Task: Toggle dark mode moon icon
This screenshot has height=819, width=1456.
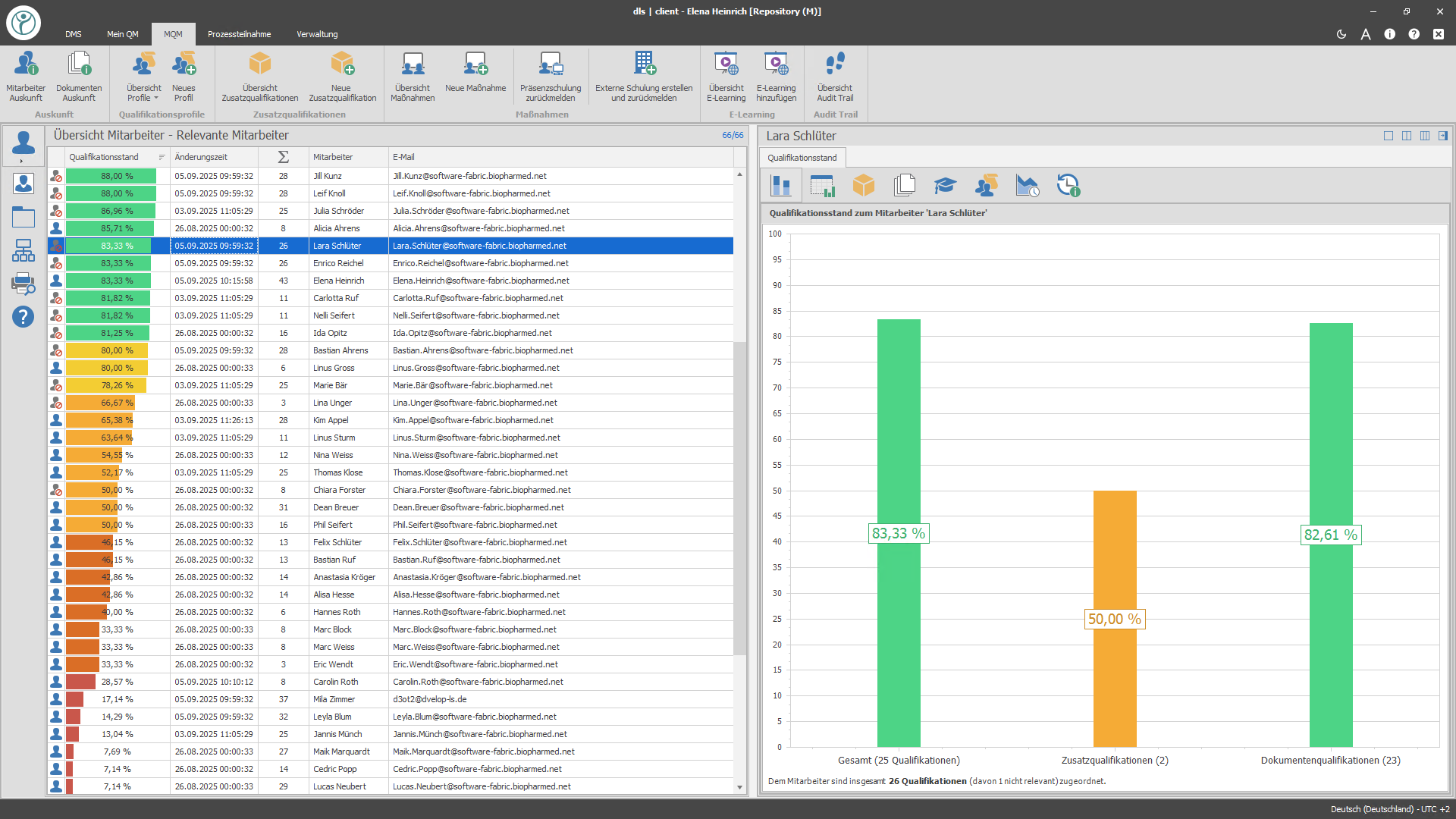Action: (x=1341, y=34)
